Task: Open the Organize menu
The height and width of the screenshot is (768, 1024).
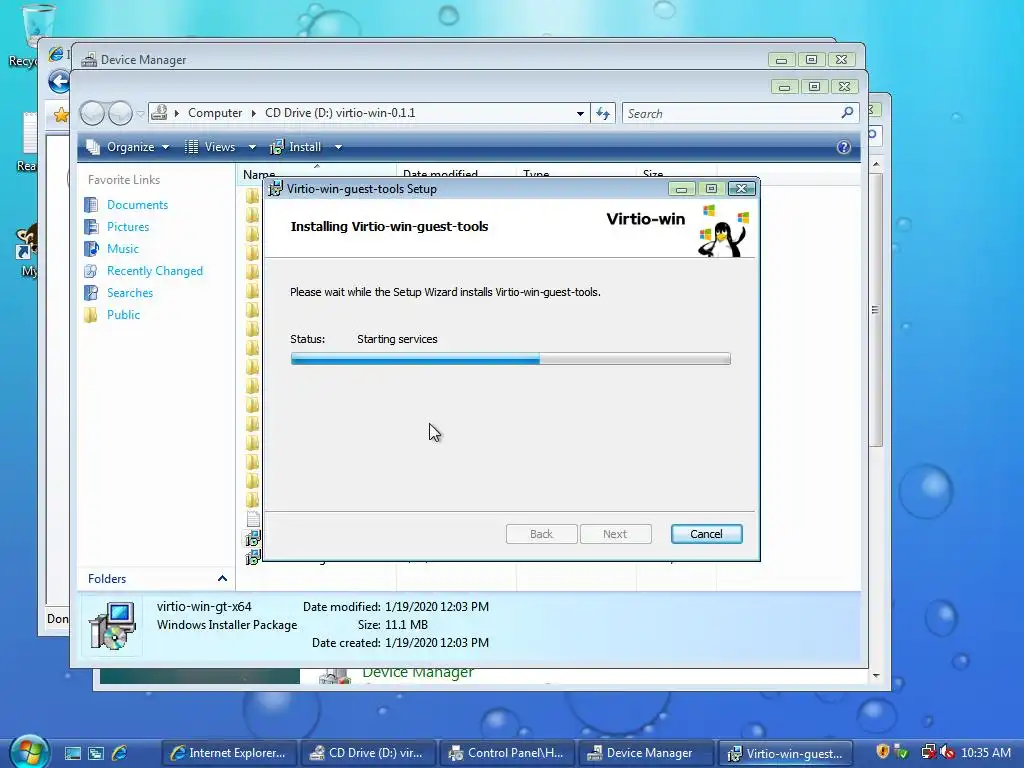Action: click(129, 147)
